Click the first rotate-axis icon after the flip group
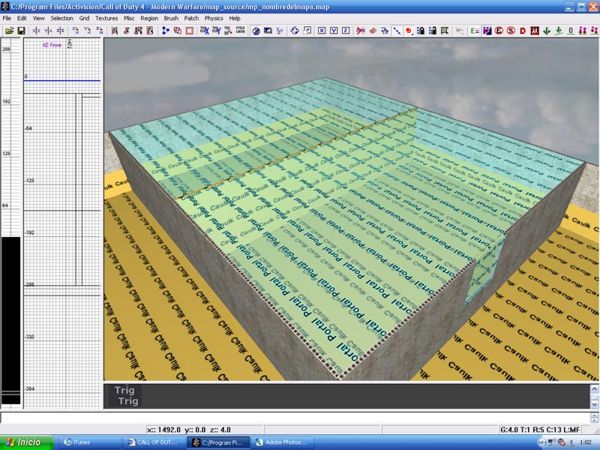The width and height of the screenshot is (600, 450). (75, 31)
